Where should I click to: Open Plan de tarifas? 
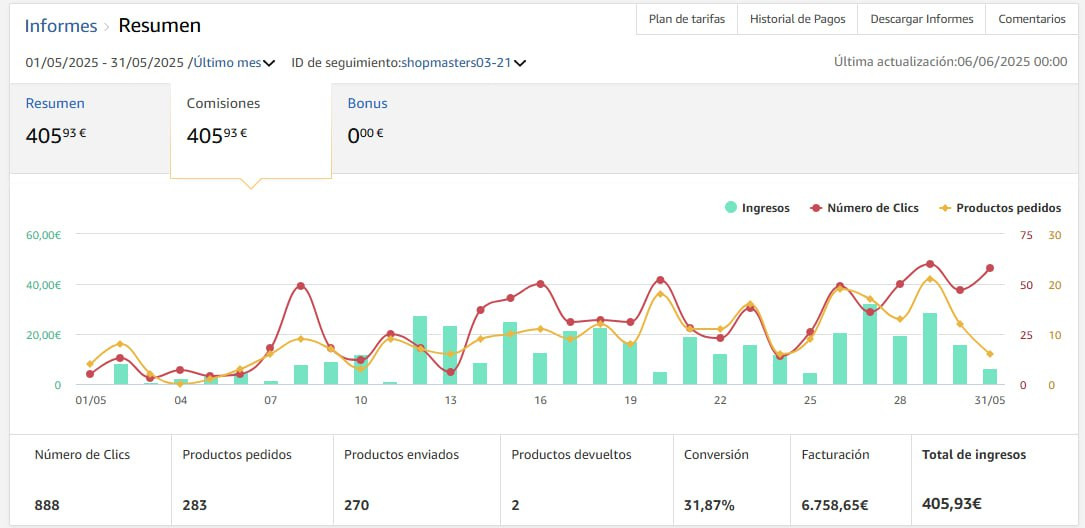click(x=687, y=19)
